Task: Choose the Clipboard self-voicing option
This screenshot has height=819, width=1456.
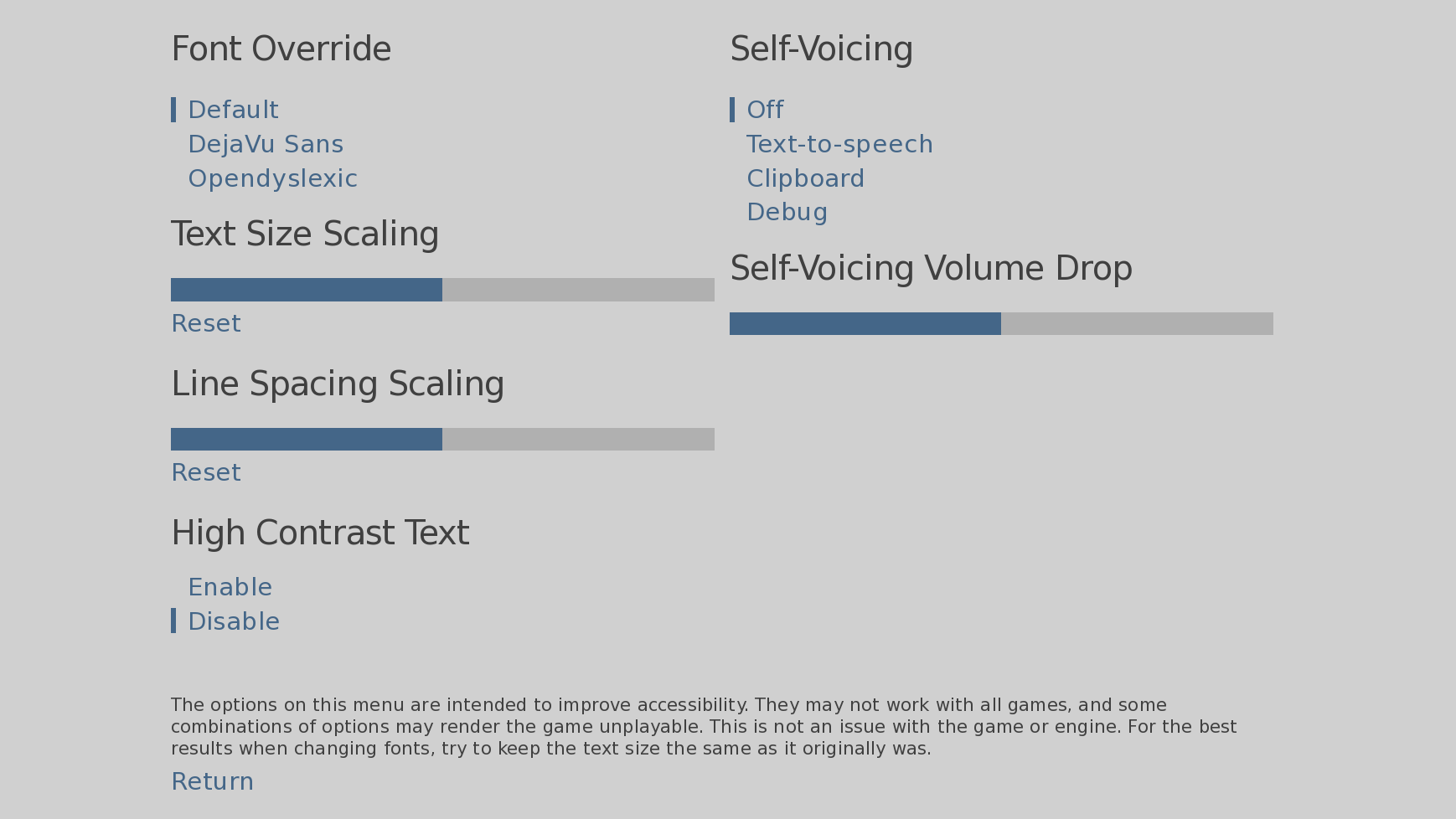Action: tap(805, 178)
